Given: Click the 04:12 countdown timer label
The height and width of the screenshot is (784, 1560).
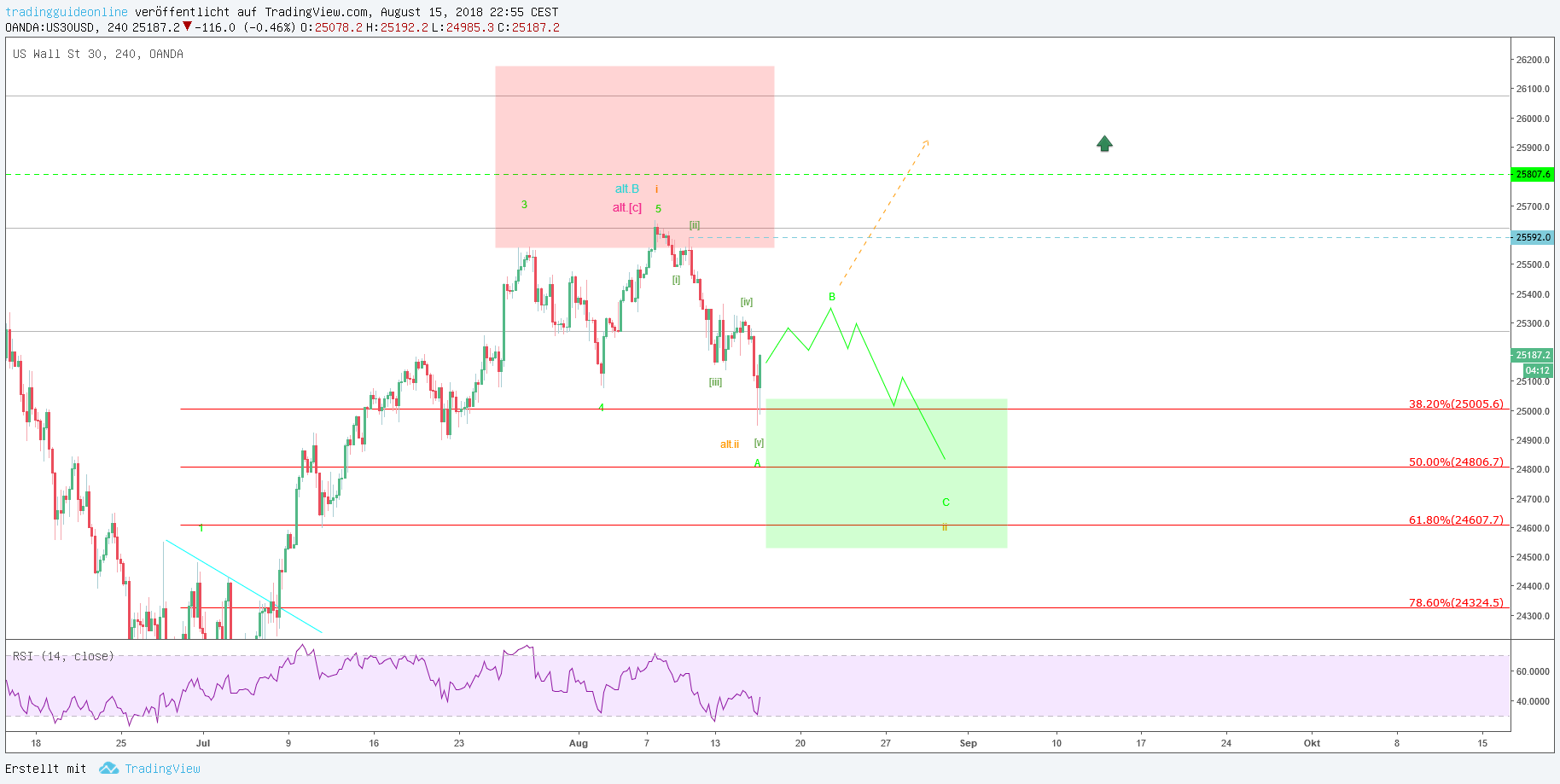Looking at the screenshot, I should click(1538, 370).
